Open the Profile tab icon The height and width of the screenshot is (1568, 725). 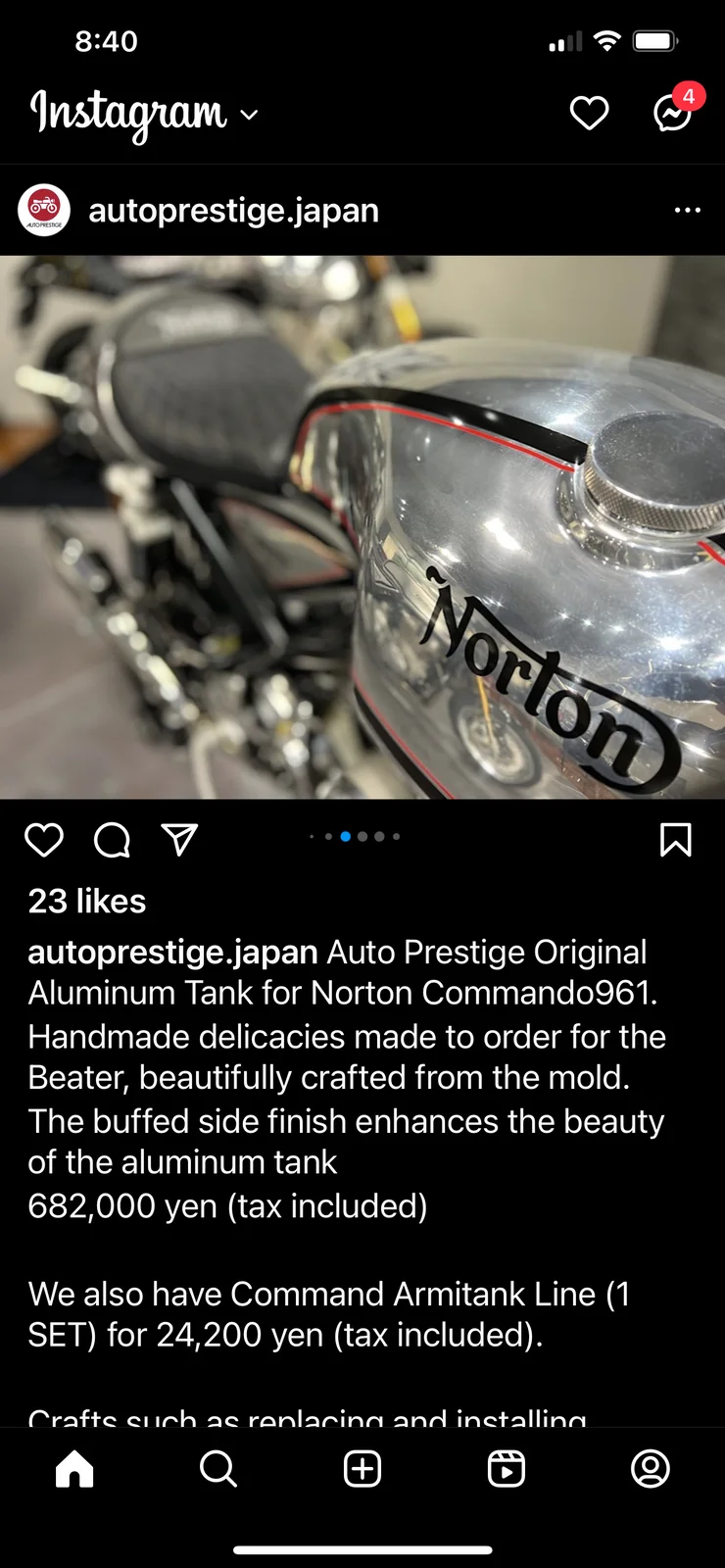651,1469
